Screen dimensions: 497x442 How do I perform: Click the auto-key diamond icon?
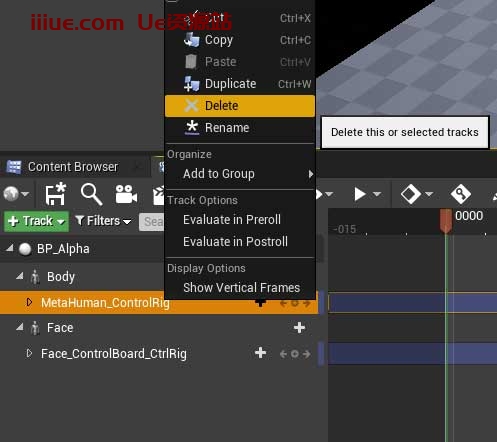(461, 194)
